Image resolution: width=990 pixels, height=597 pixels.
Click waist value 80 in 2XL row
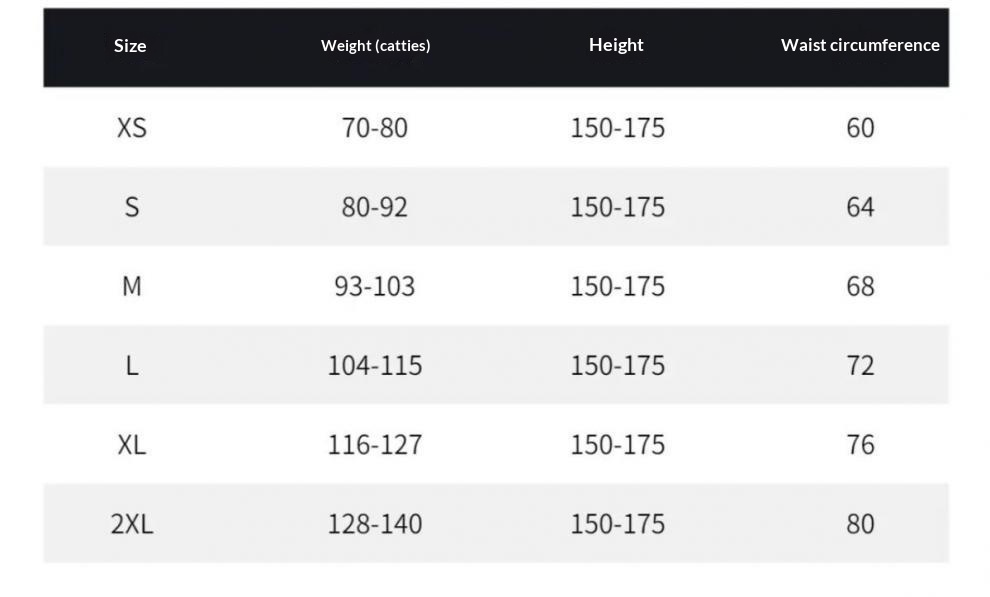point(860,523)
